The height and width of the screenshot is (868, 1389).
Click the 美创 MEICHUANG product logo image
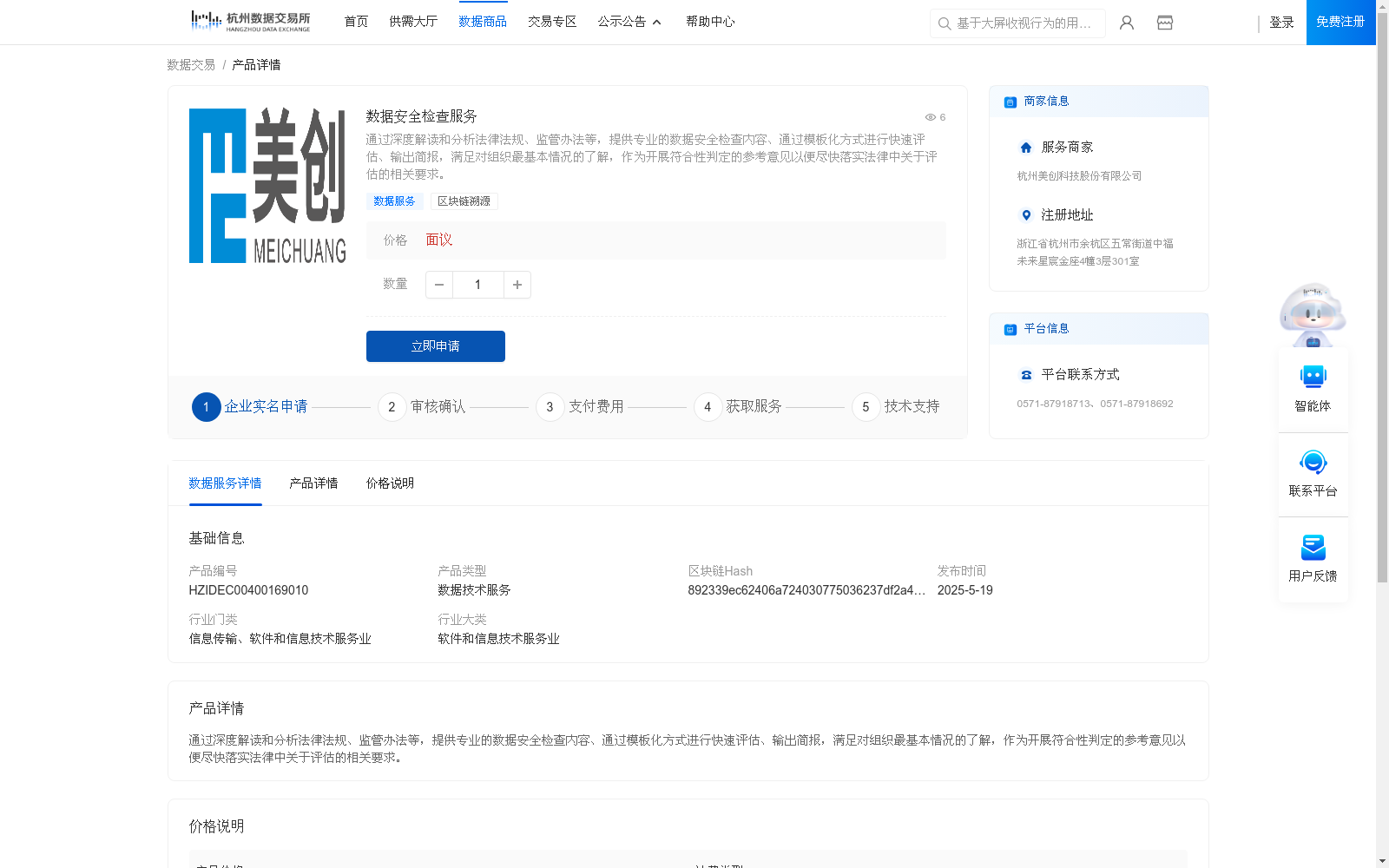pos(267,186)
